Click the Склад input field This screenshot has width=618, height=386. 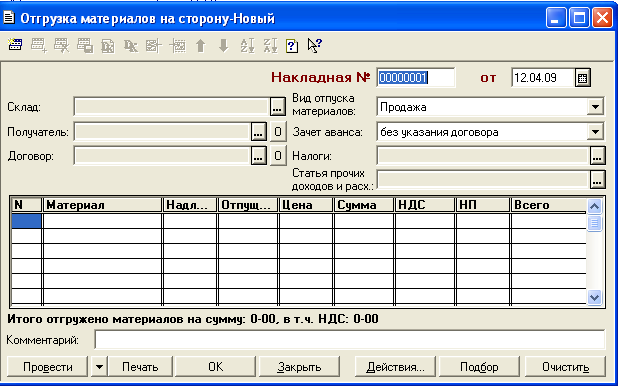pyautogui.click(x=171, y=107)
